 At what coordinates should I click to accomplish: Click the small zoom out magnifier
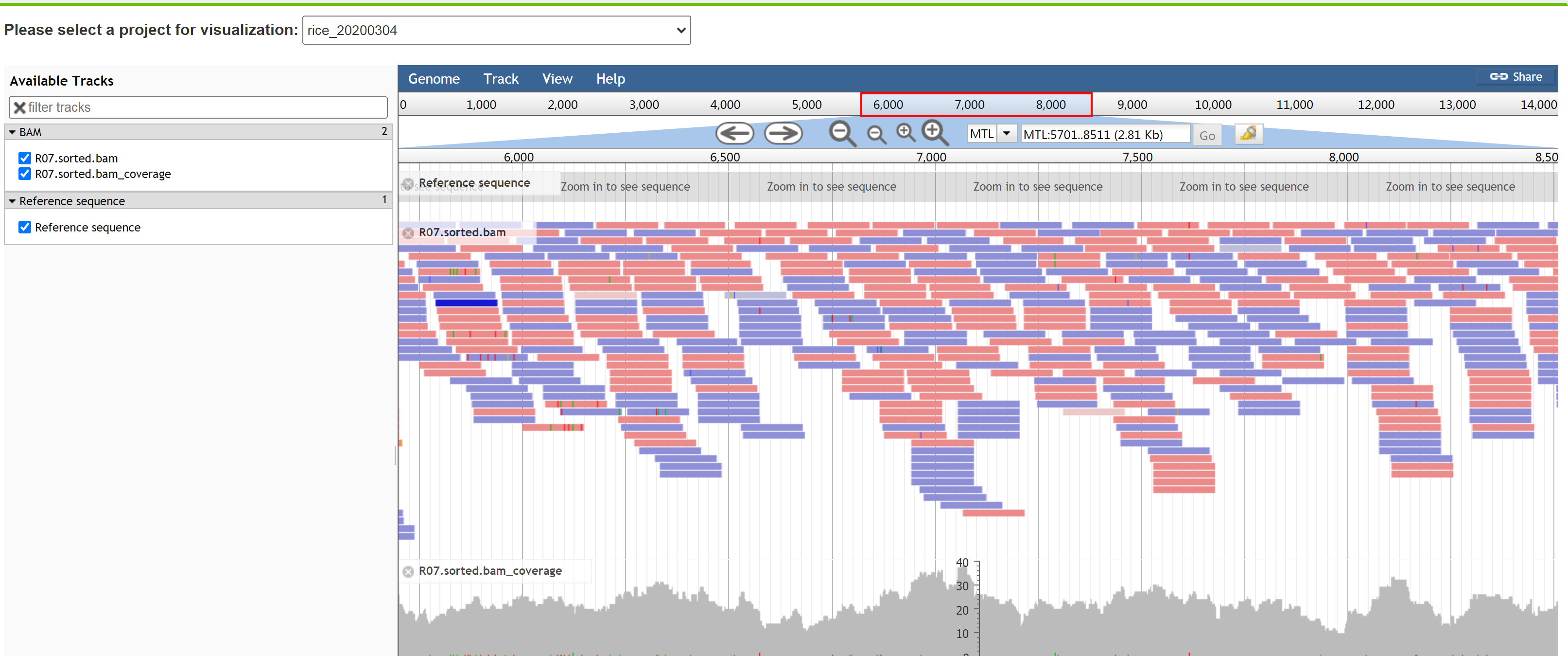coord(876,134)
